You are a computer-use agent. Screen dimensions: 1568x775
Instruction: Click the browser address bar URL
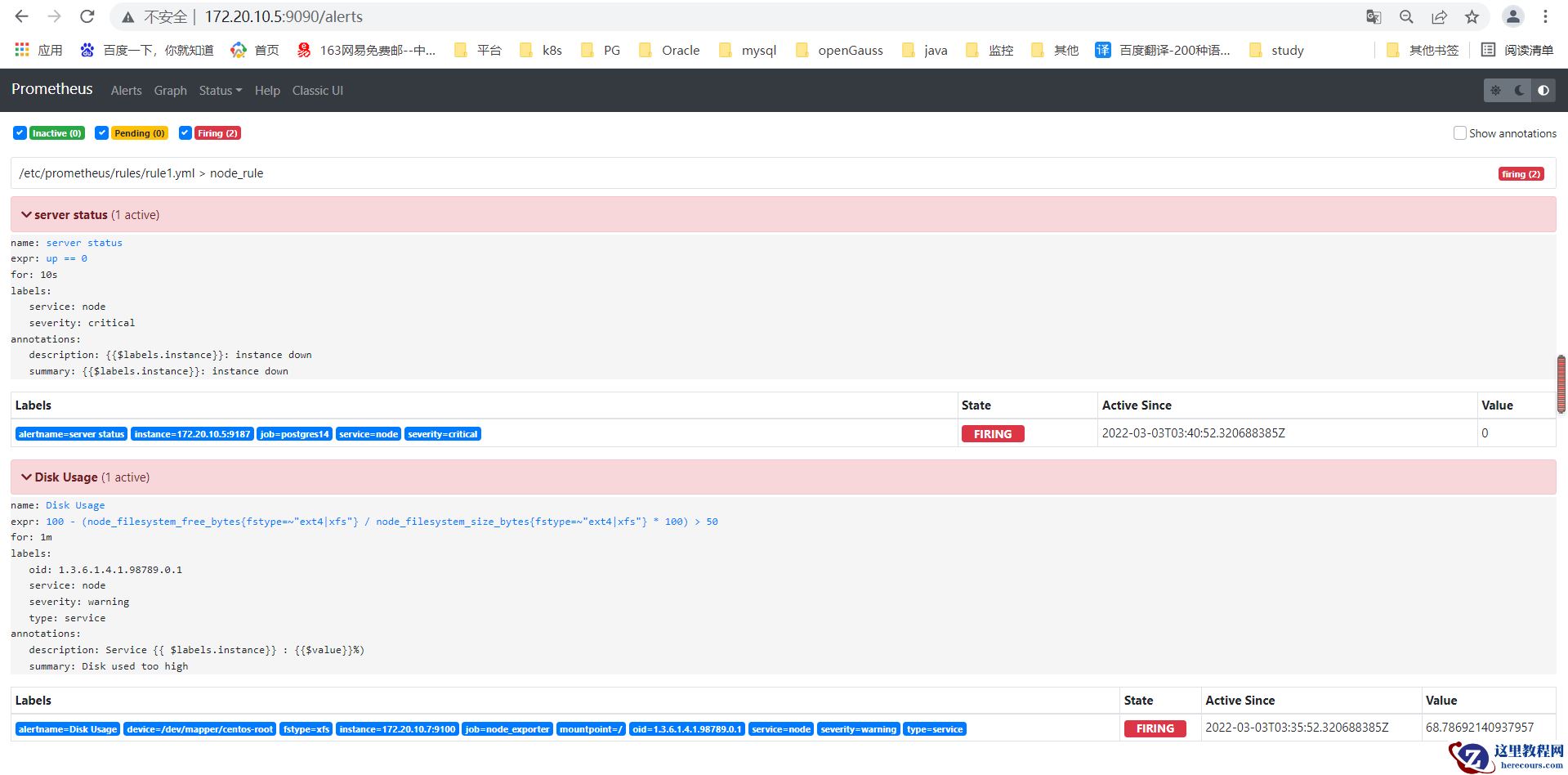[284, 17]
